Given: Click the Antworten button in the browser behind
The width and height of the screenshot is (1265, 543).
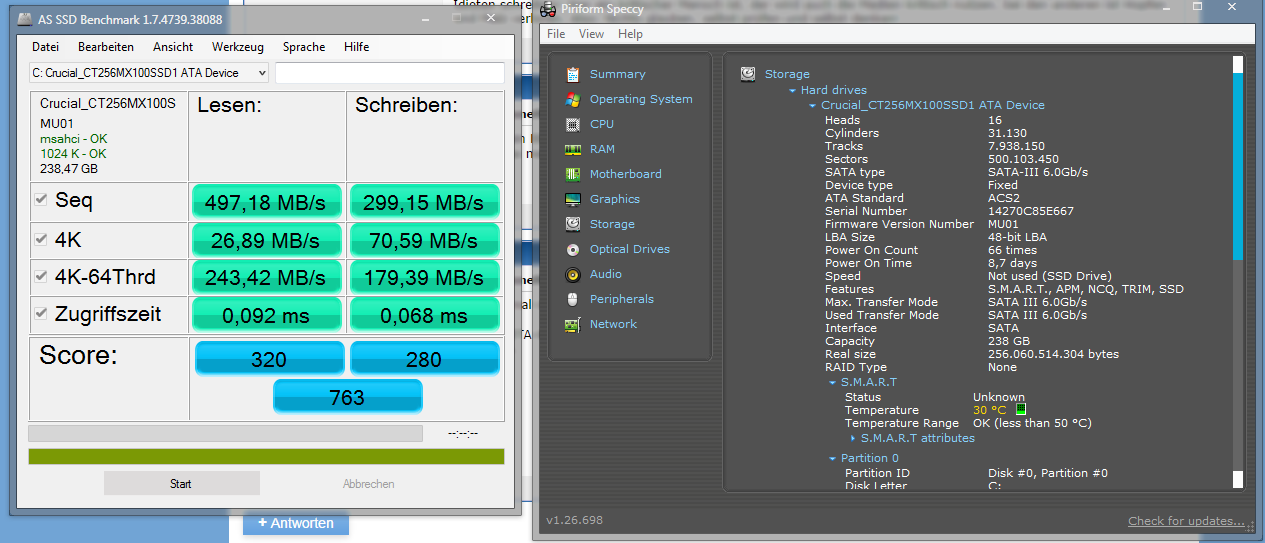Looking at the screenshot, I should coord(296,523).
